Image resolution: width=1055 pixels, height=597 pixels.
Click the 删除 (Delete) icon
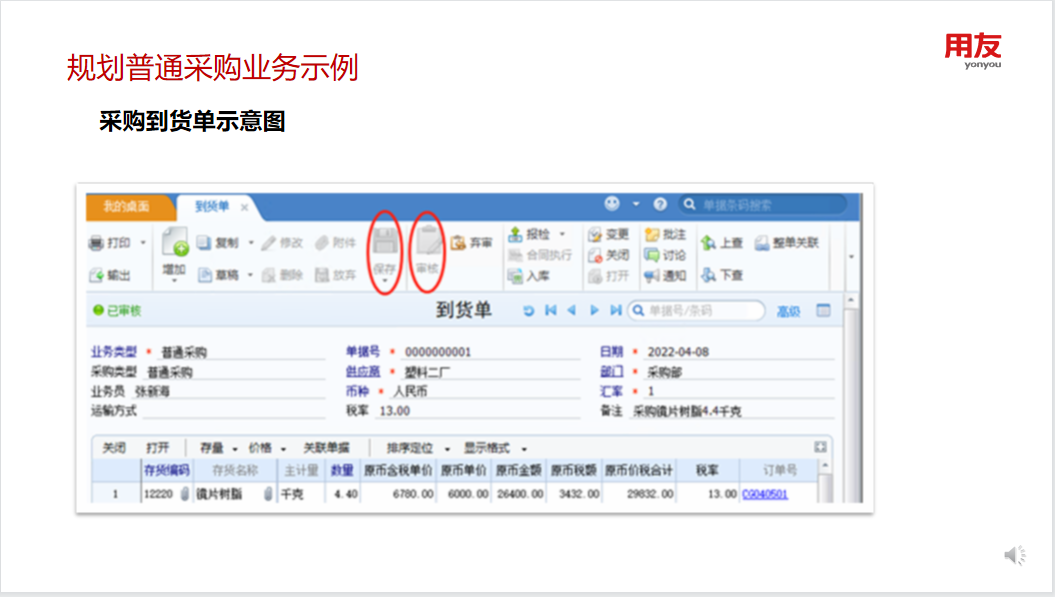click(269, 275)
